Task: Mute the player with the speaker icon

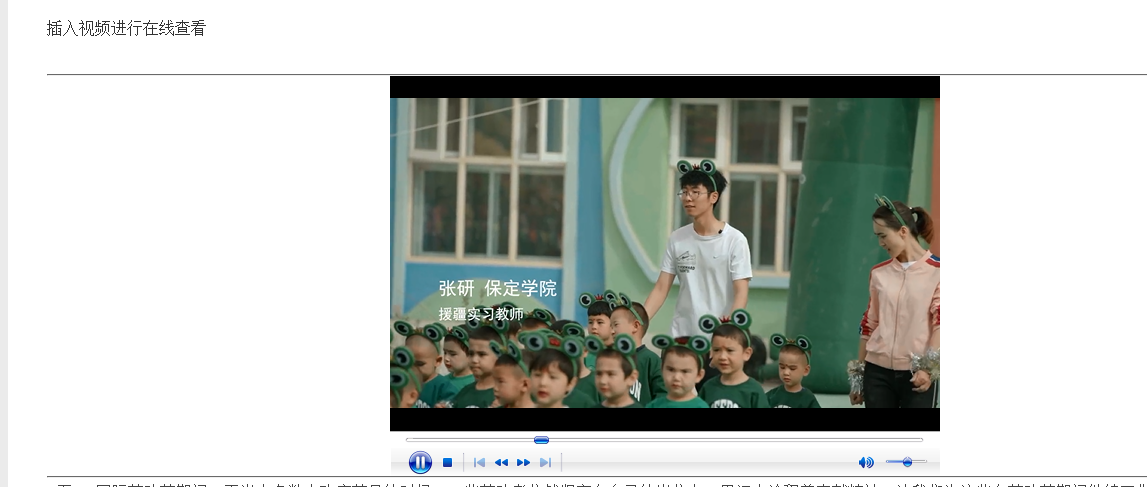Action: point(866,462)
